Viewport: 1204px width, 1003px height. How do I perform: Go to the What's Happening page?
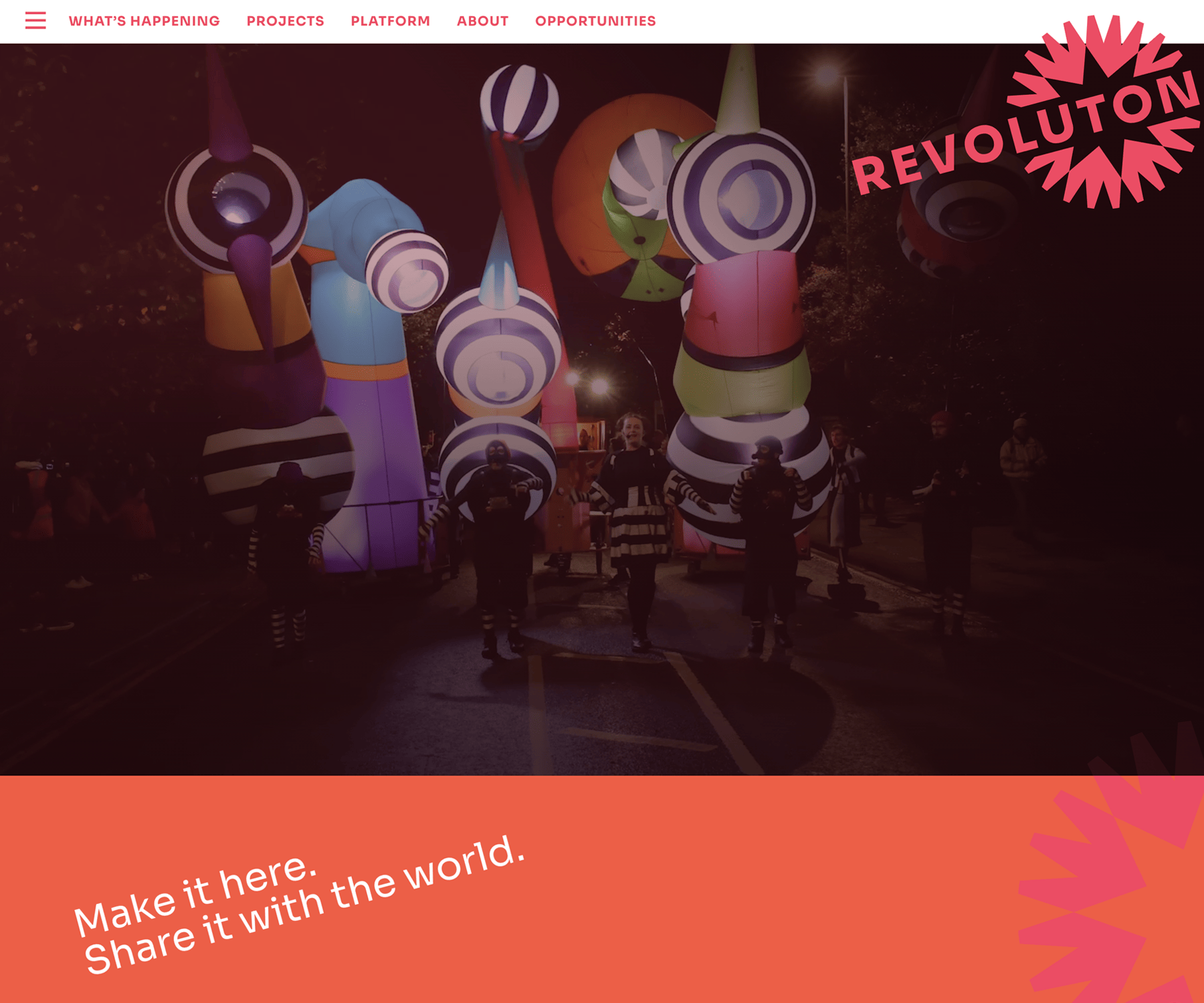point(144,21)
